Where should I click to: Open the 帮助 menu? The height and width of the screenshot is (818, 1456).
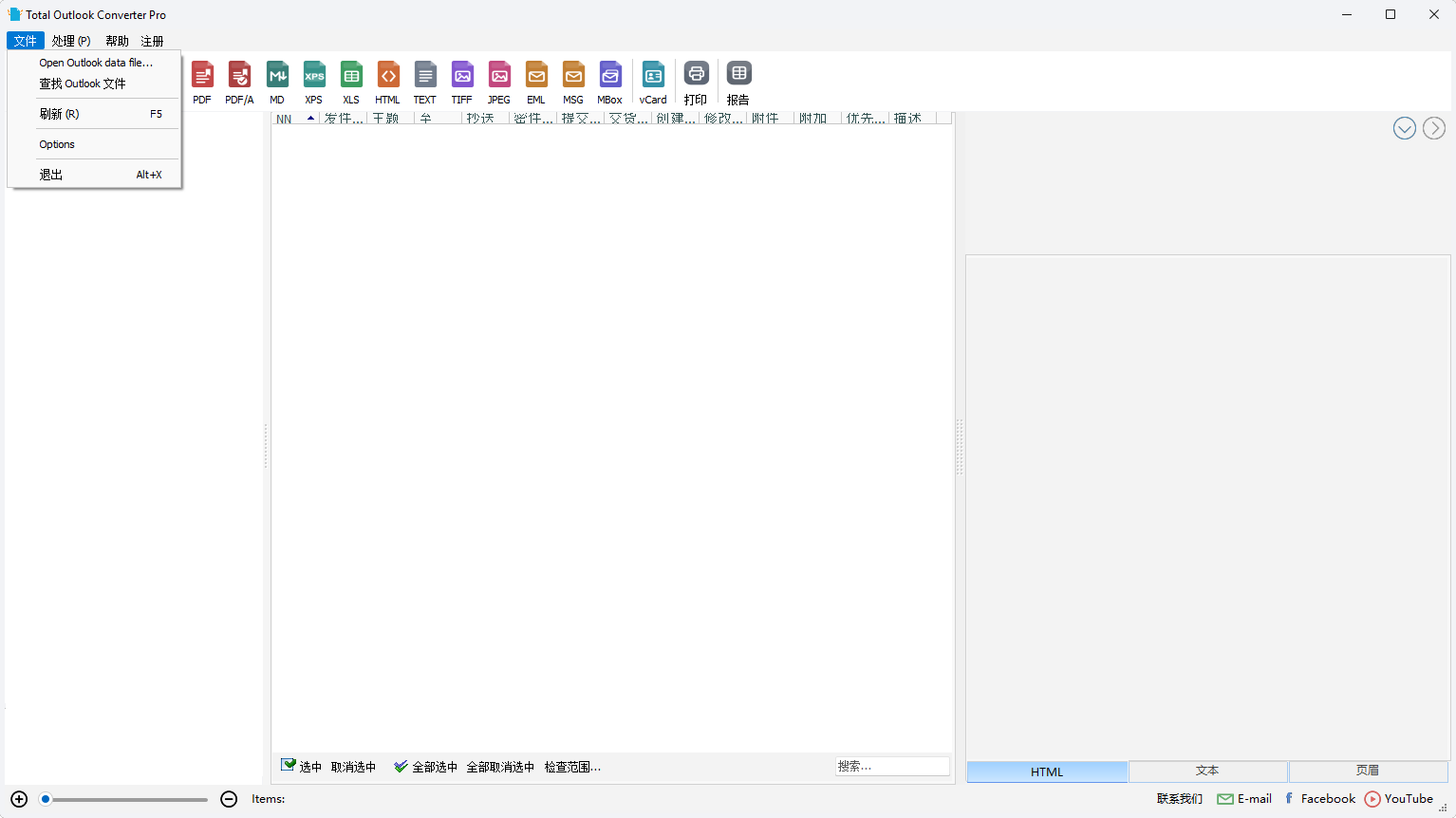118,41
